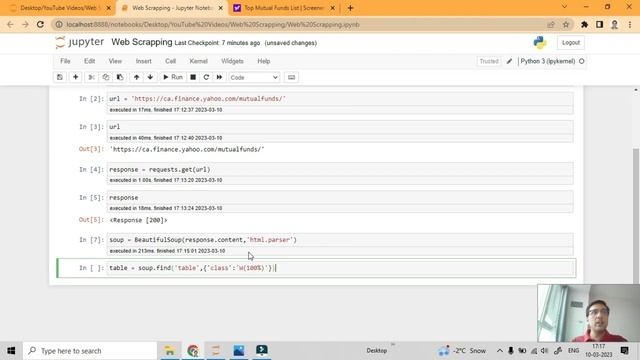Screen dimensions: 640x360
Task: Click the Jupyter logo
Action: 80,42
